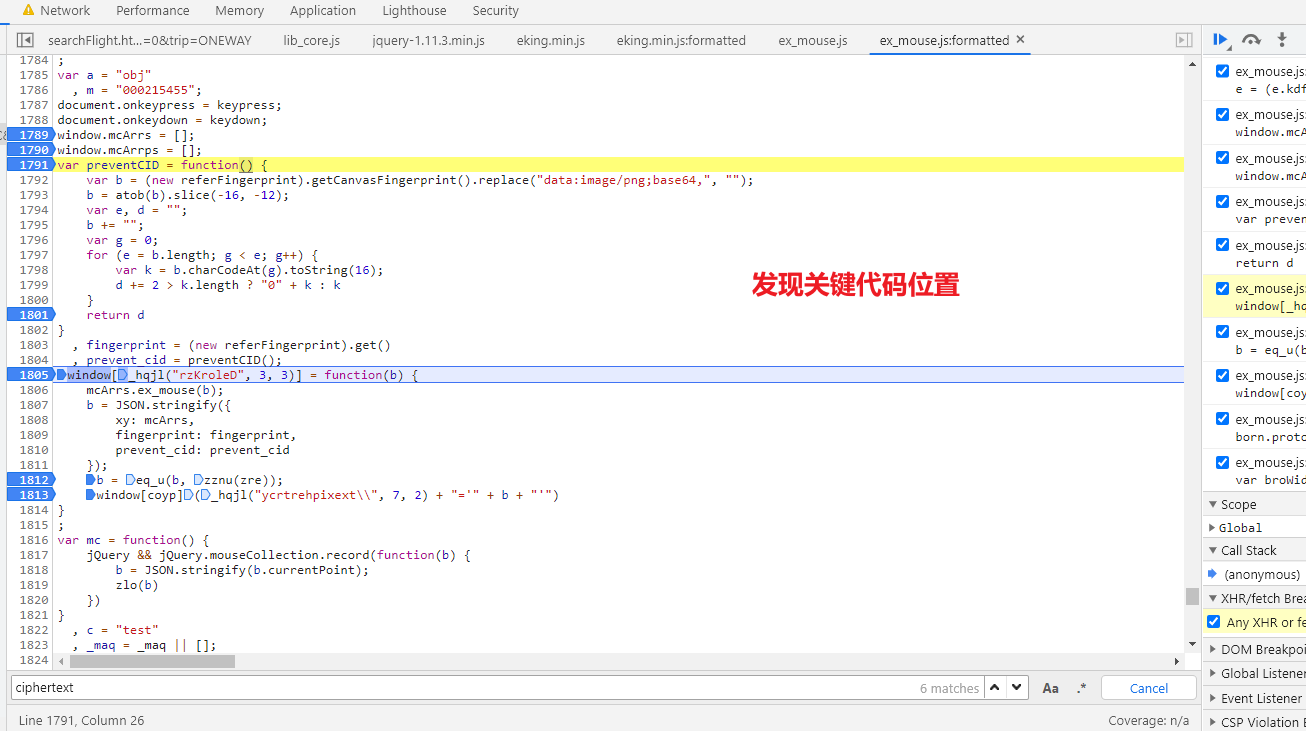Uncheck breakpoint 'var preven'

[x=1222, y=201]
